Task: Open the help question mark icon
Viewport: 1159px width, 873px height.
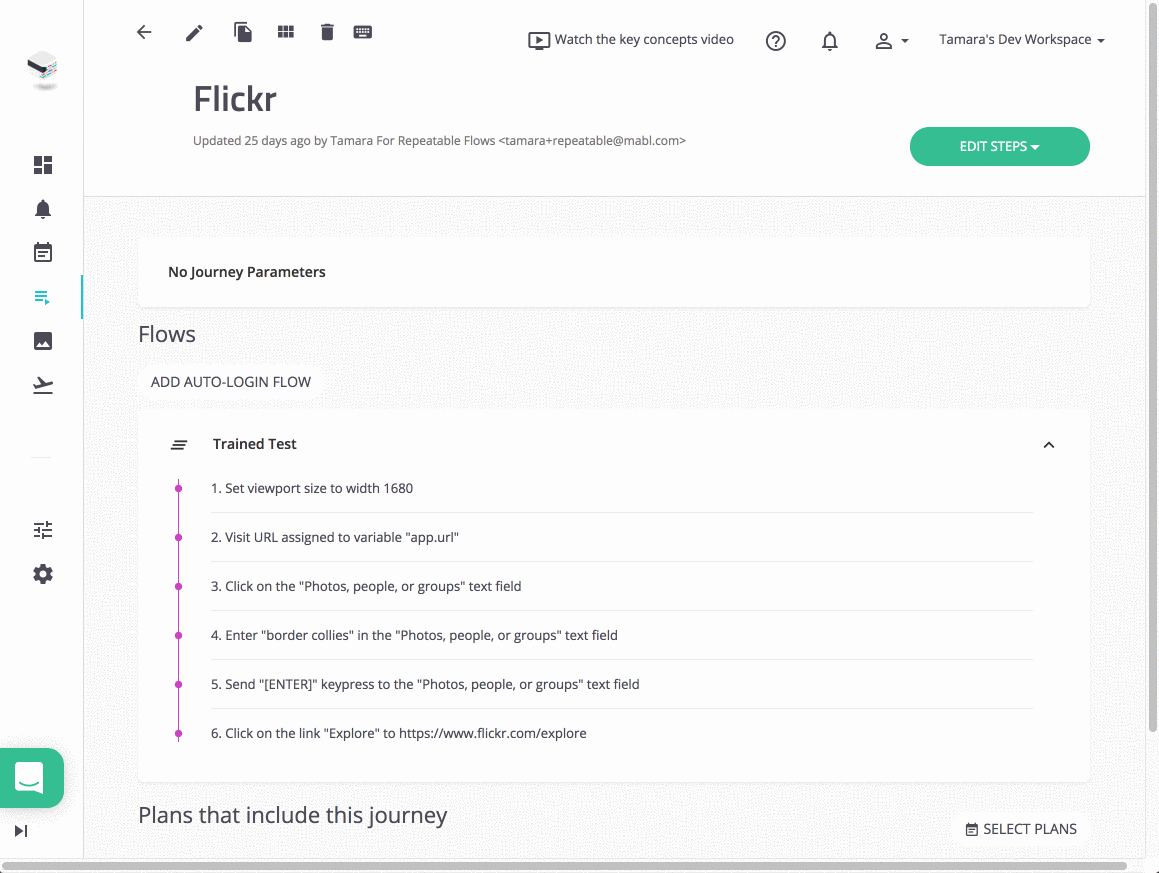Action: (775, 41)
